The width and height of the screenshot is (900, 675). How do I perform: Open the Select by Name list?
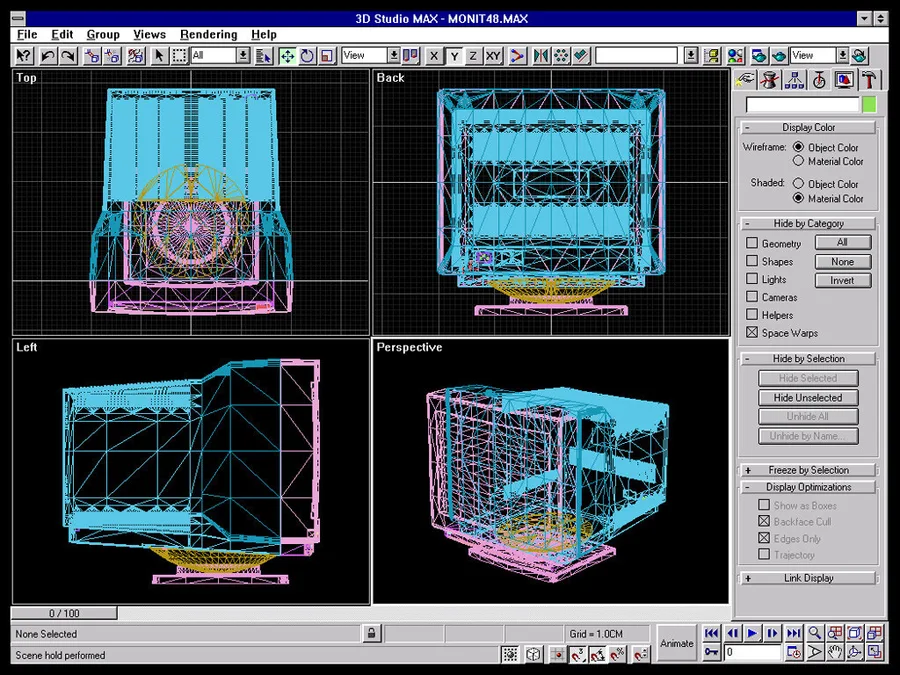click(263, 56)
